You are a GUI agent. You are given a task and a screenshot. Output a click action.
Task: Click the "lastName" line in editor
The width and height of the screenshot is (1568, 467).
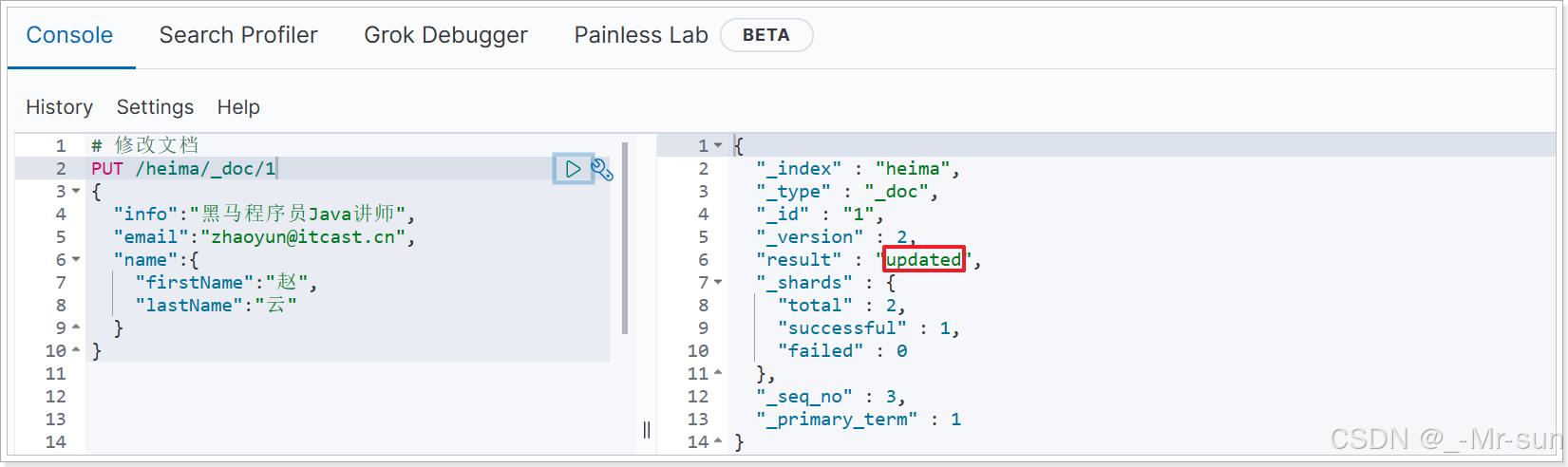tap(216, 305)
